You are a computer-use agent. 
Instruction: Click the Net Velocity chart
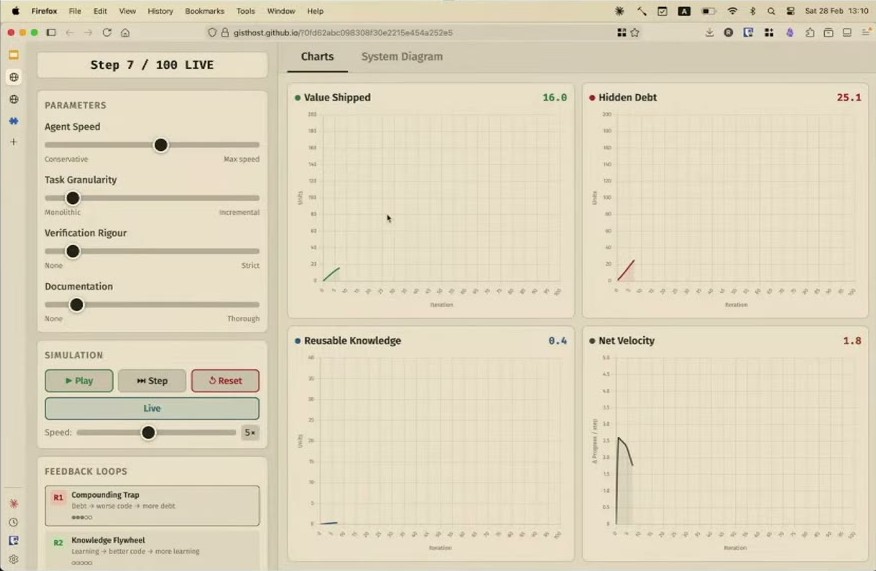(x=725, y=444)
